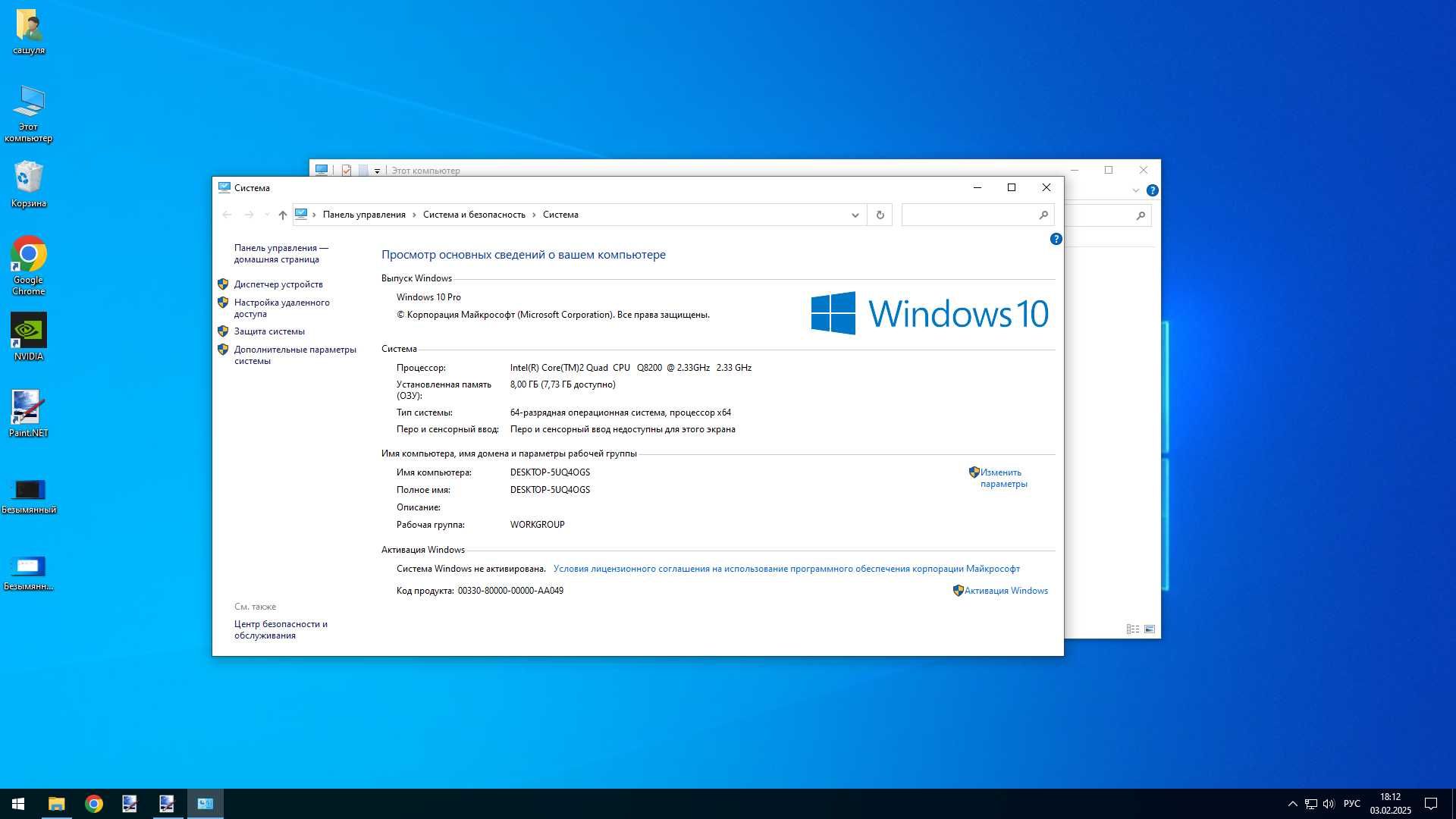
Task: Open network status tray icon
Action: tap(1310, 804)
